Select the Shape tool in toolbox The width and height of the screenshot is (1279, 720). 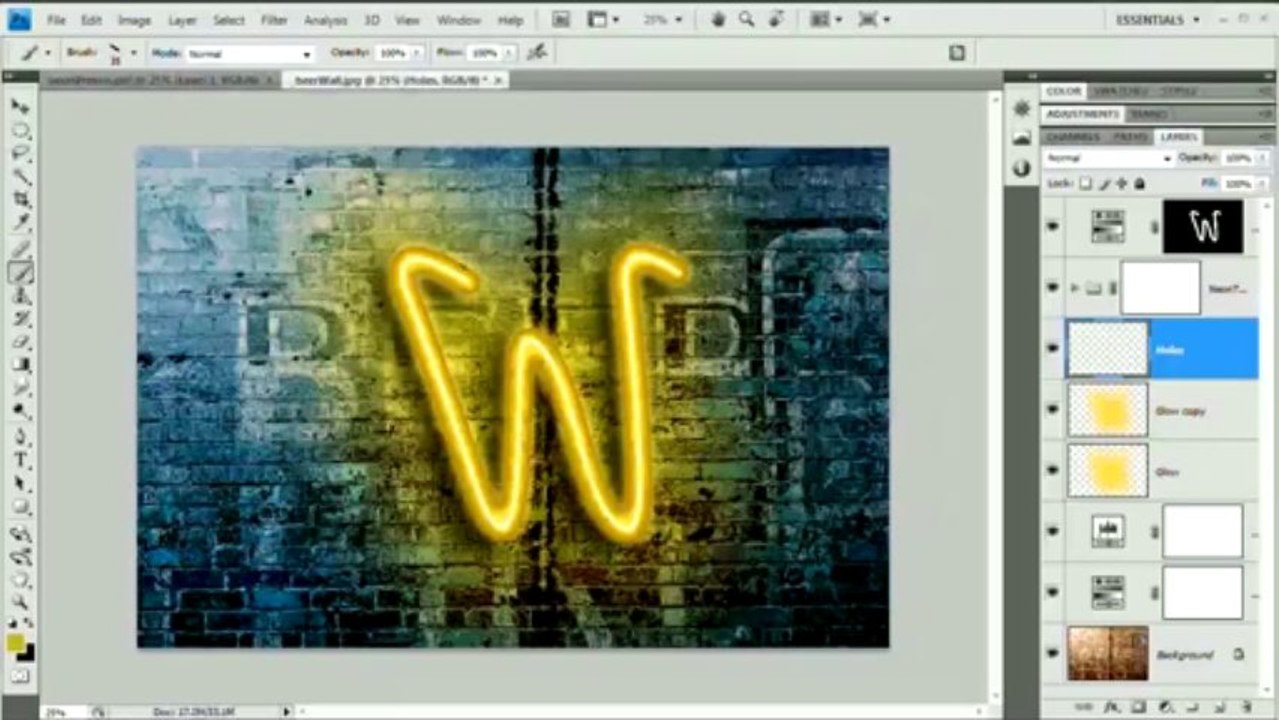click(x=20, y=508)
